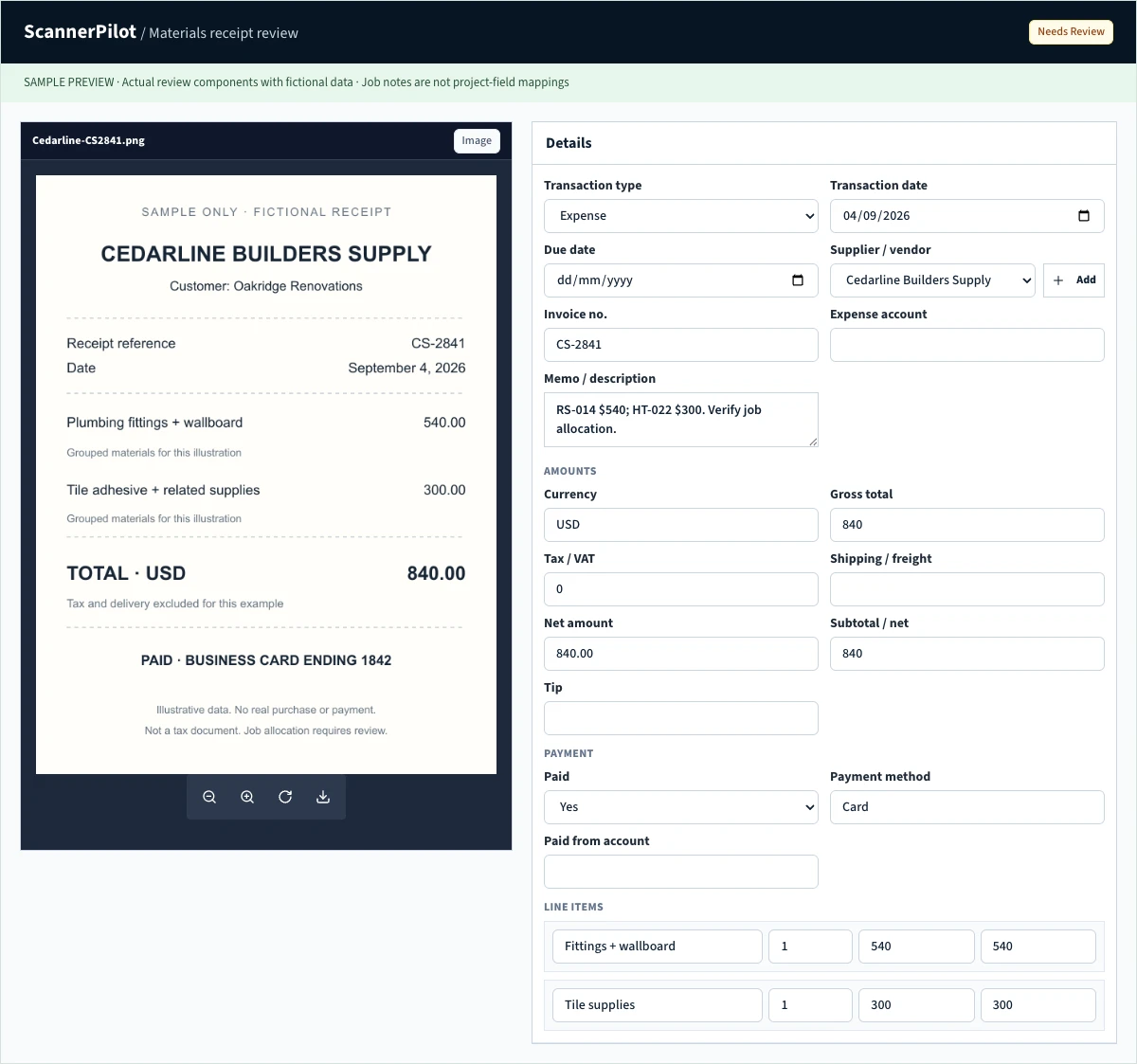Zoom out the receipt image

(209, 797)
